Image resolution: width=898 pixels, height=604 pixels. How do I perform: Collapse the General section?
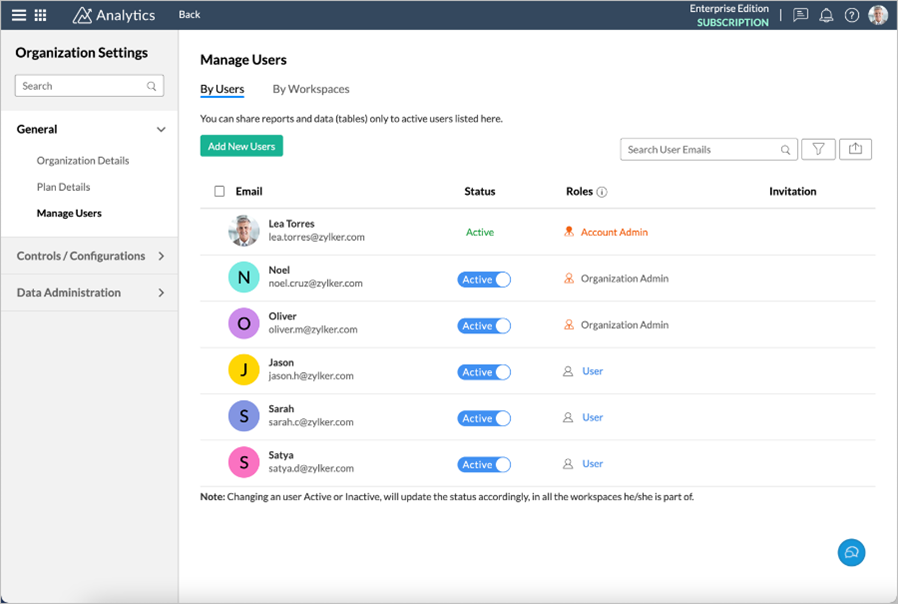click(x=161, y=130)
